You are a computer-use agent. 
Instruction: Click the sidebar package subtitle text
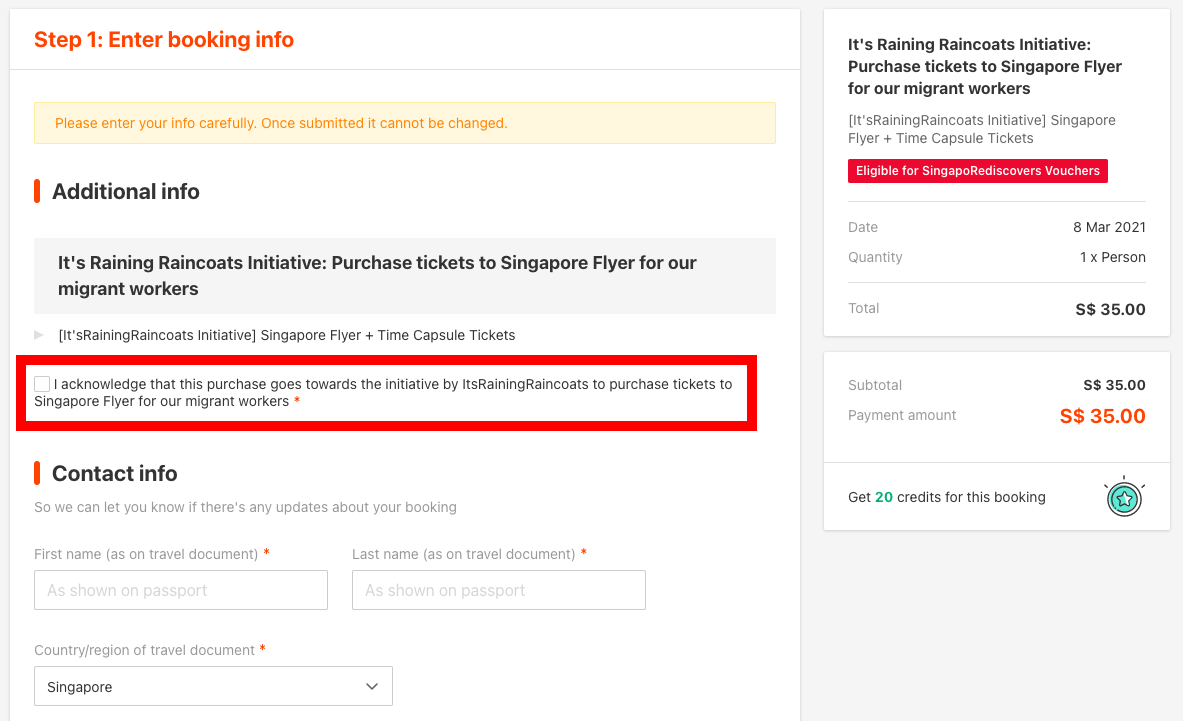[982, 129]
